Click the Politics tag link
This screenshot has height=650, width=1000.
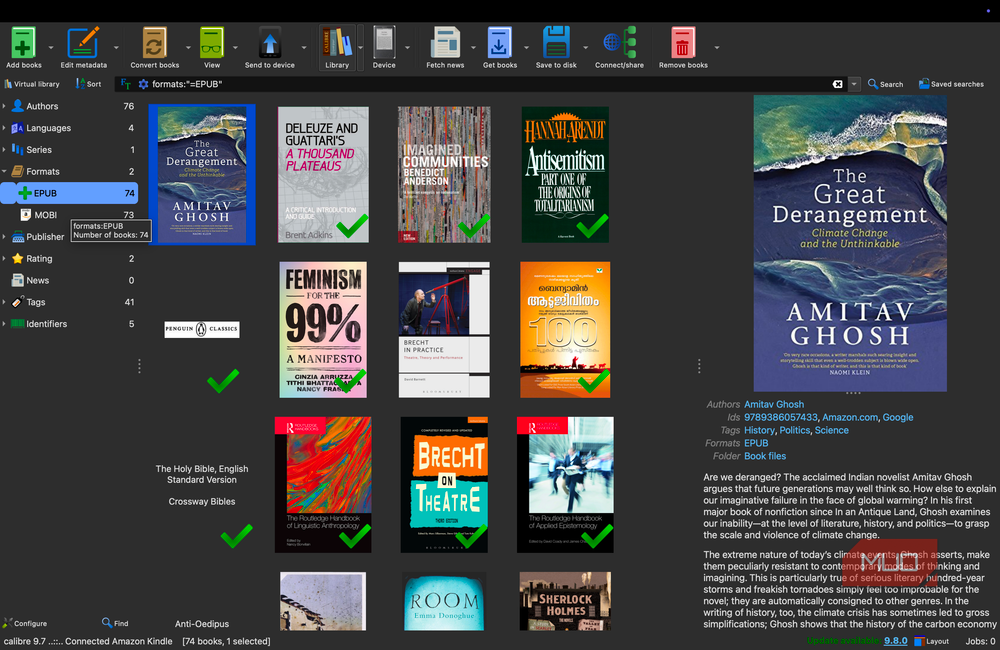(x=794, y=430)
